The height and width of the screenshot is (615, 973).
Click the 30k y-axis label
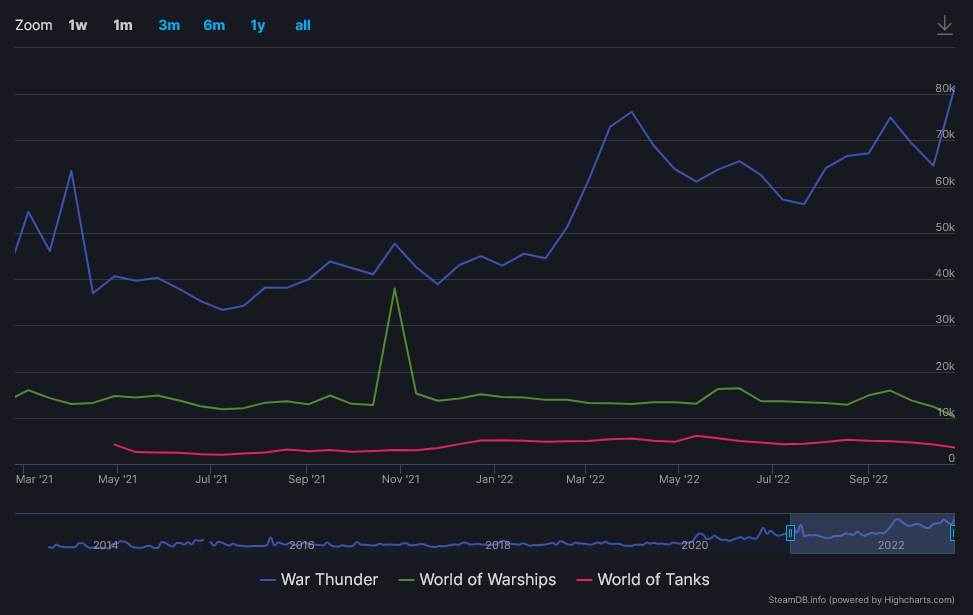point(944,320)
